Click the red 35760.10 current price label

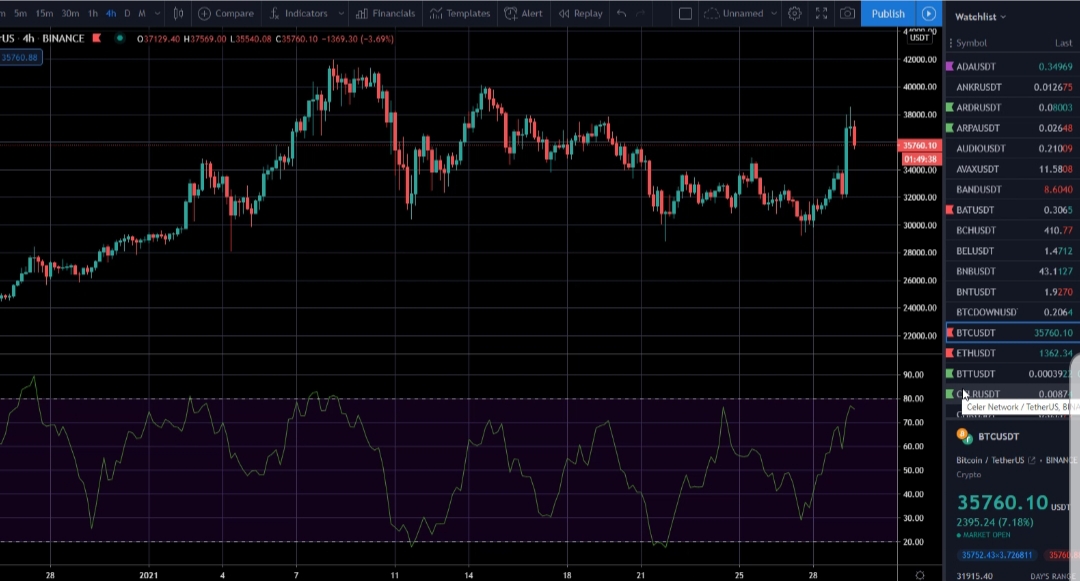(x=920, y=145)
